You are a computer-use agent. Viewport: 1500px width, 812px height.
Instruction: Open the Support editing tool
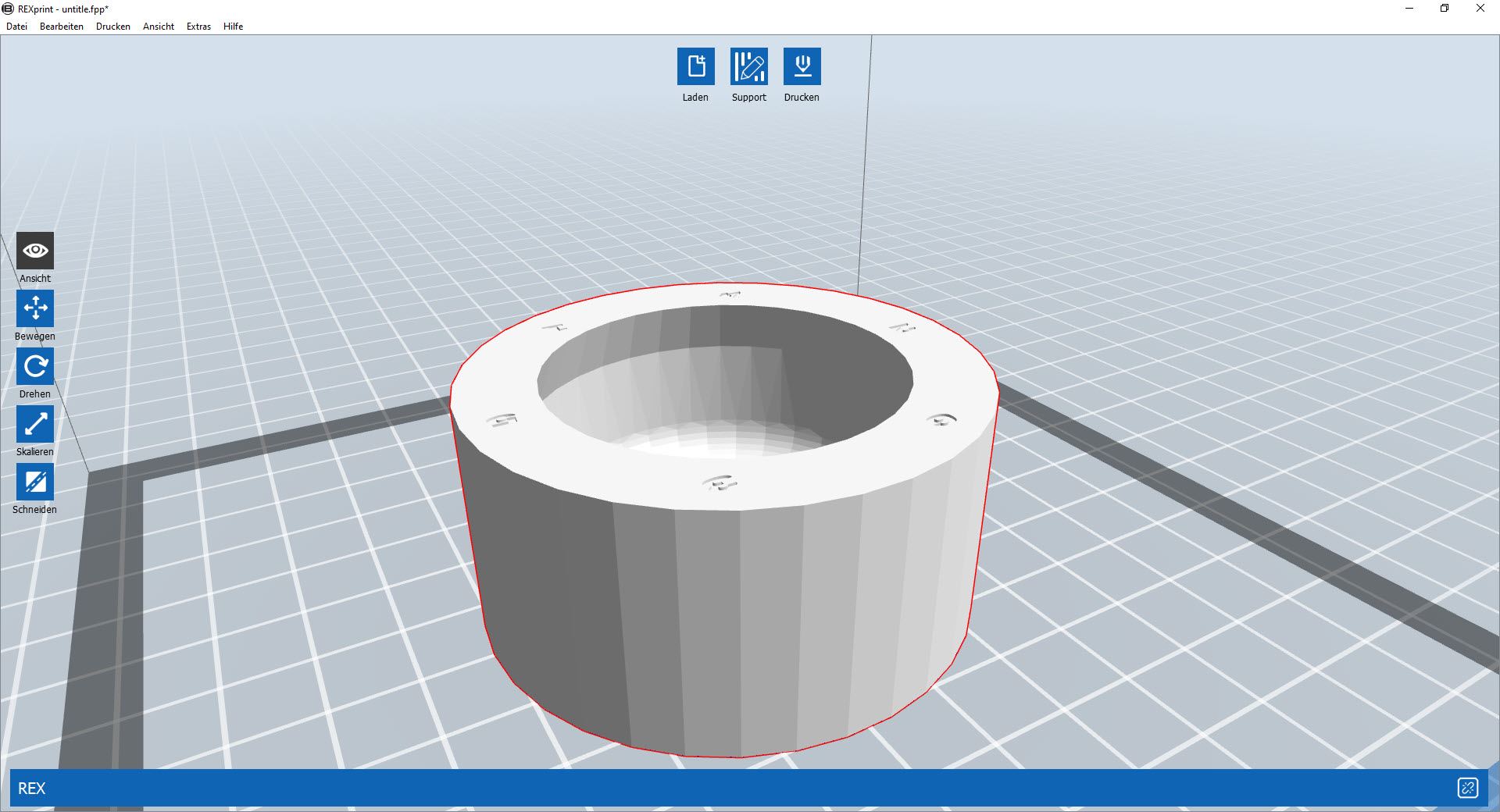coord(748,66)
